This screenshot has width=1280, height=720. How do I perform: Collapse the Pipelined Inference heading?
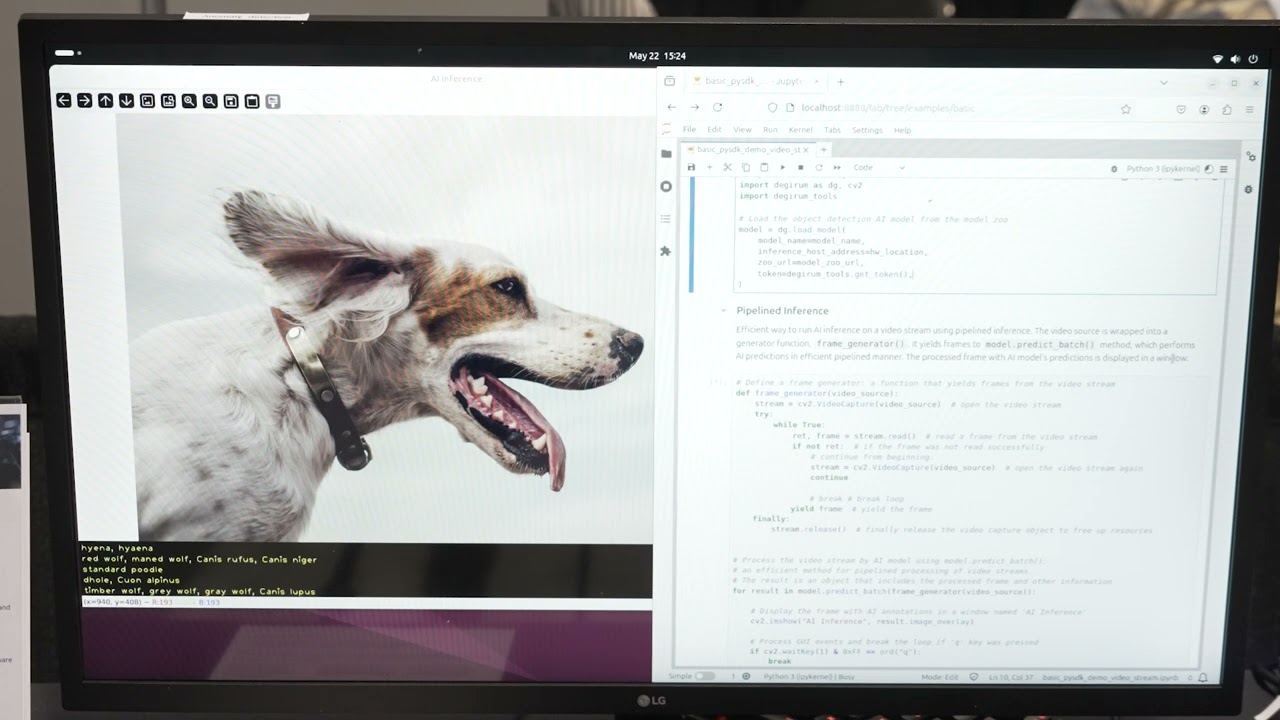coord(723,311)
